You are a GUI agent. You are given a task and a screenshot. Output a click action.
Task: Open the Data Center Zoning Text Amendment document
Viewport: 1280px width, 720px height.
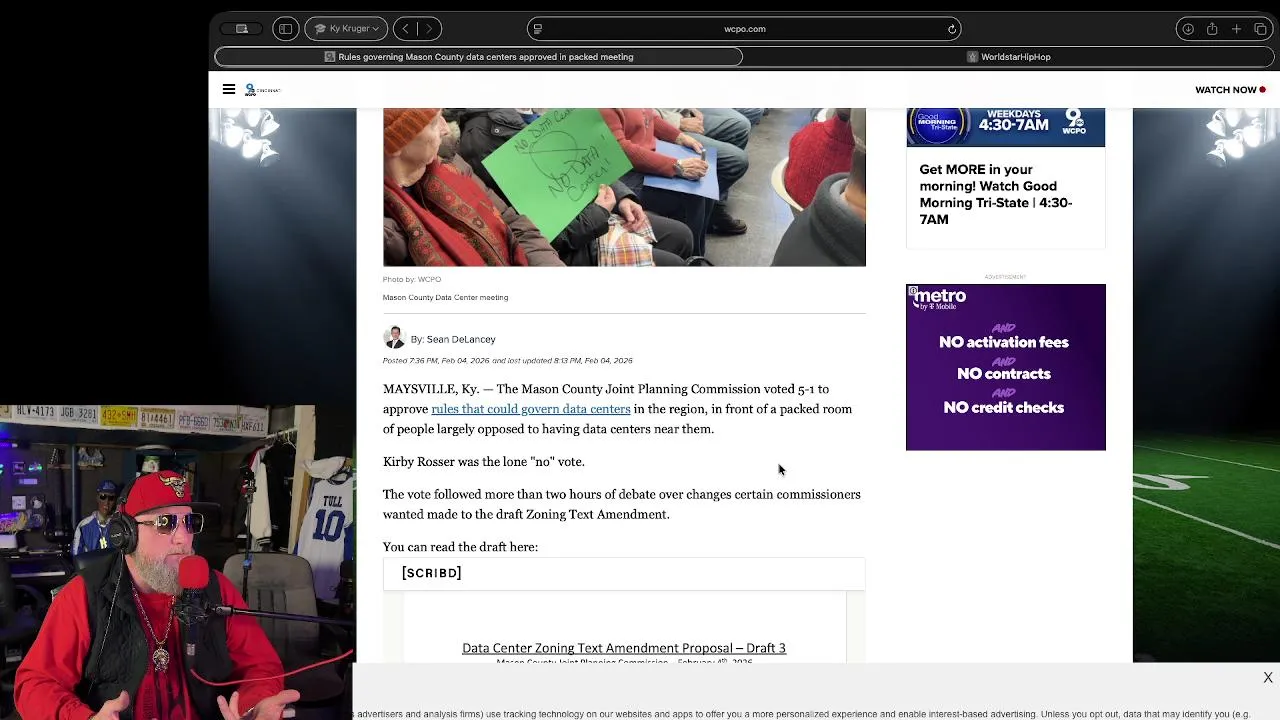click(x=624, y=648)
